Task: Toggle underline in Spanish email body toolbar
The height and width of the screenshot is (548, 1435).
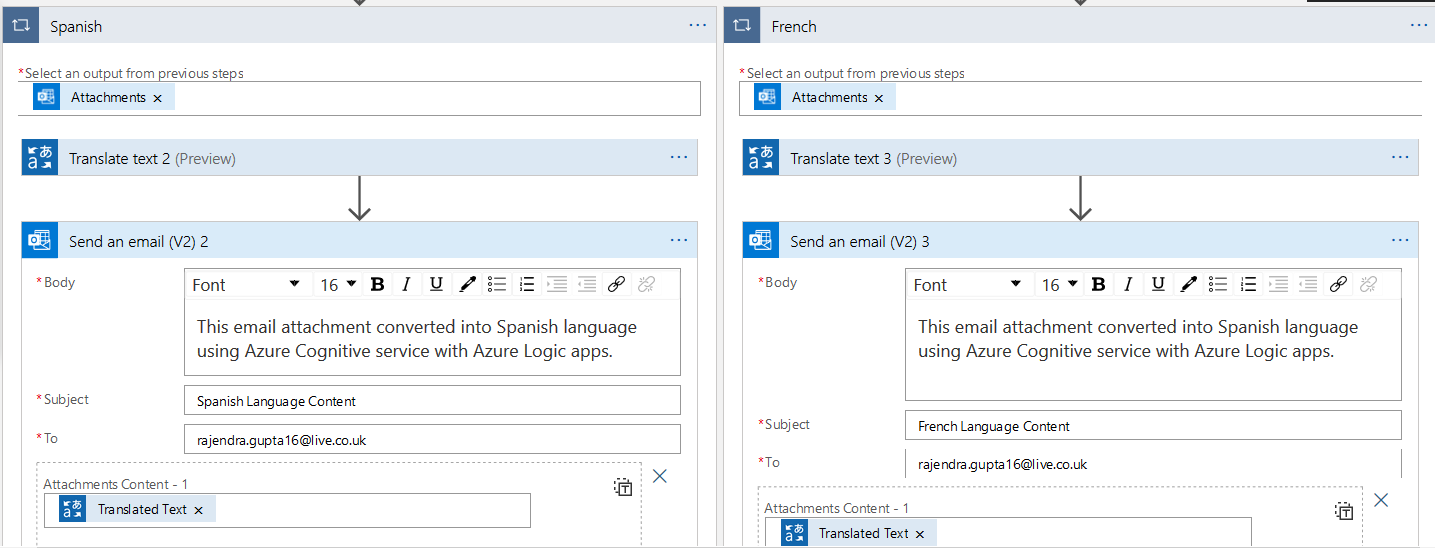Action: coord(436,285)
